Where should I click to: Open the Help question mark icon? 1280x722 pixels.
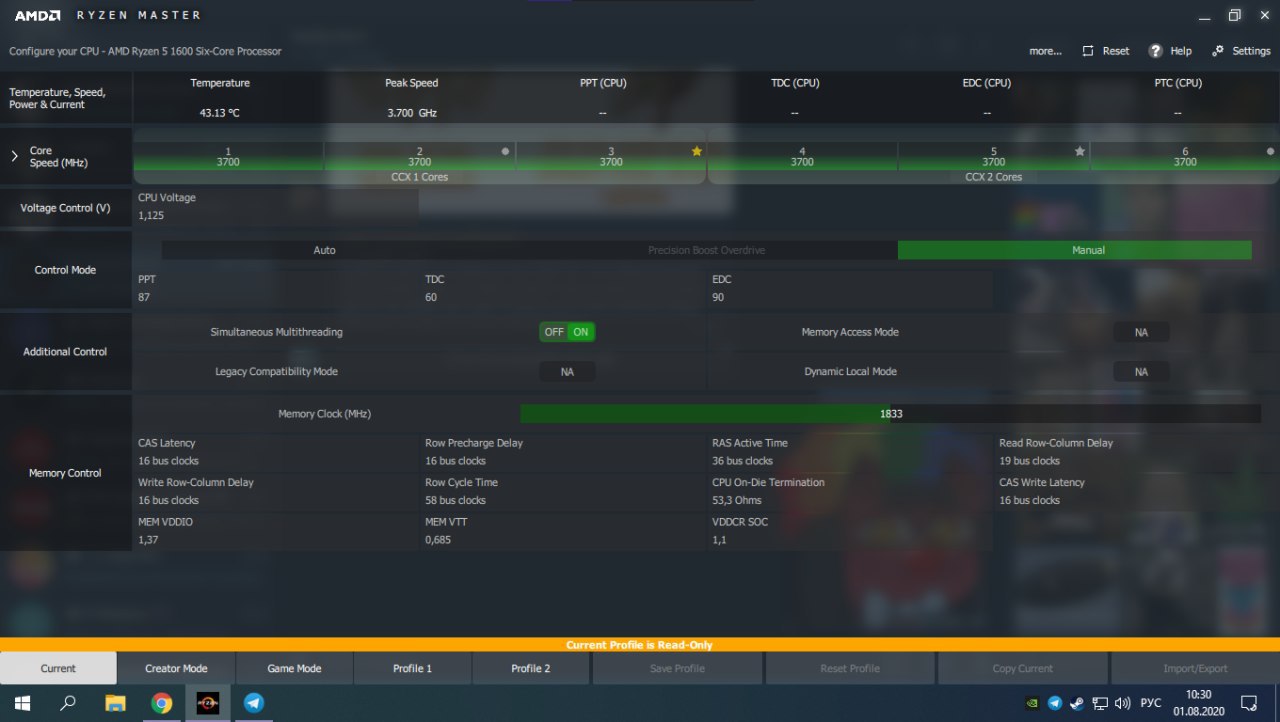pyautogui.click(x=1156, y=51)
